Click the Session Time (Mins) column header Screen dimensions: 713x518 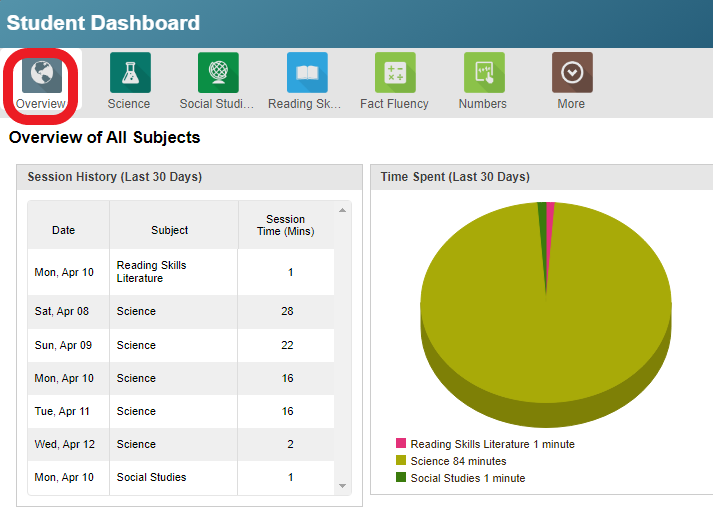[285, 226]
